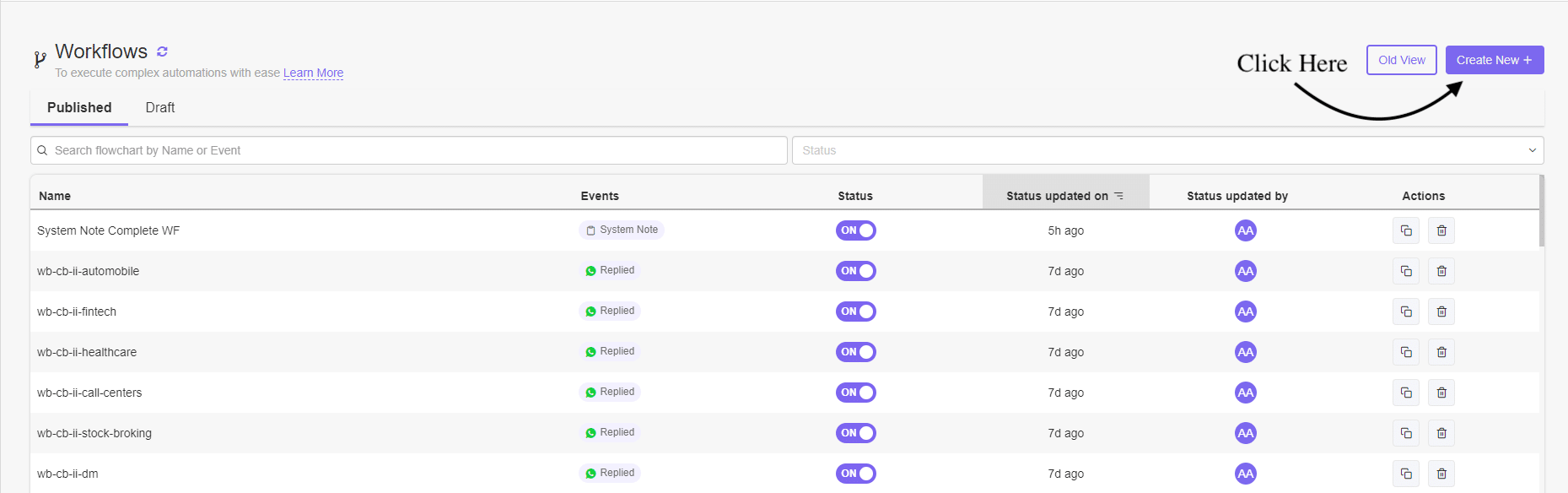Click the Old View button

[1401, 60]
